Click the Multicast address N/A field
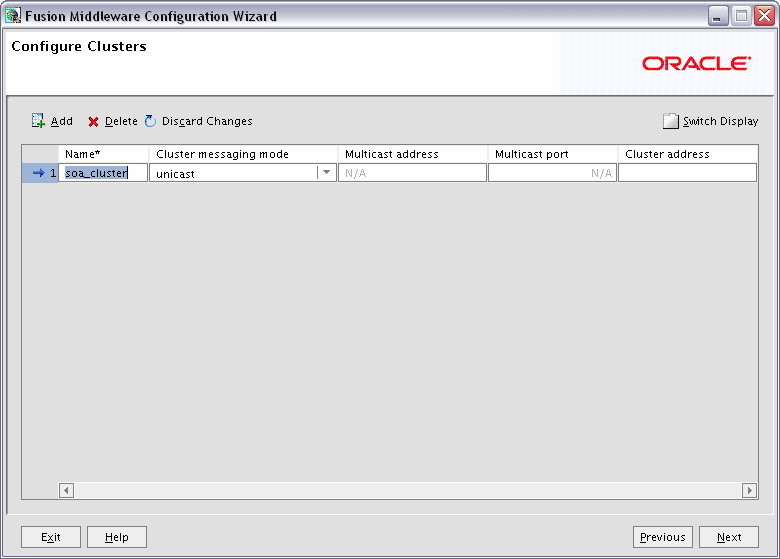The width and height of the screenshot is (780, 559). pos(412,173)
